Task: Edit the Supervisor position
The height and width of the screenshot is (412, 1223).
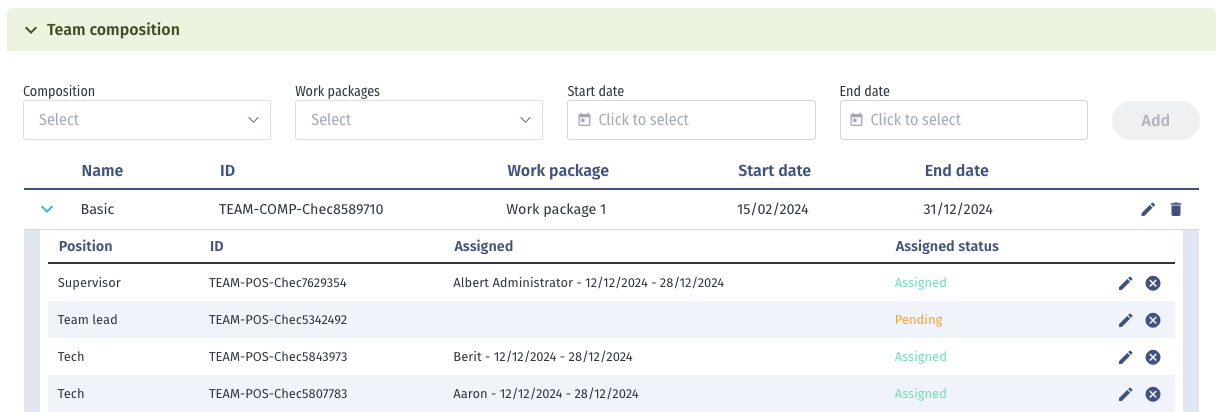Action: pyautogui.click(x=1125, y=283)
